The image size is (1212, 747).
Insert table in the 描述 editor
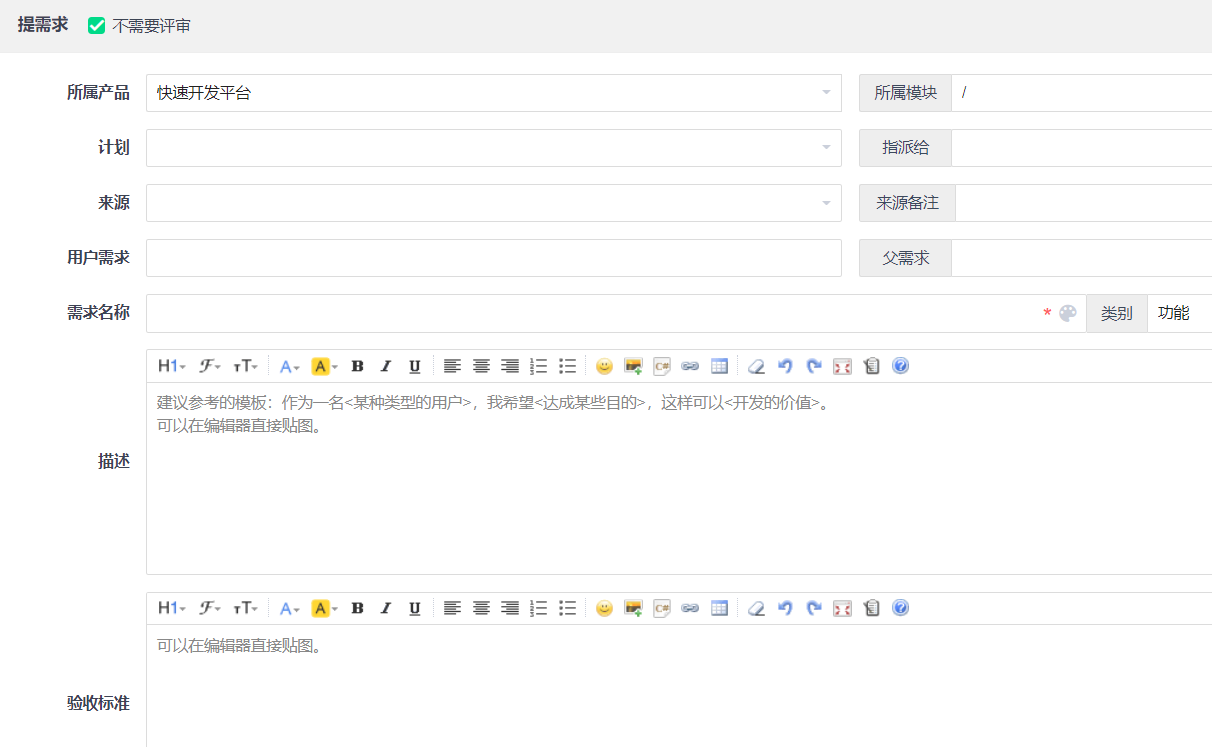[x=719, y=366]
